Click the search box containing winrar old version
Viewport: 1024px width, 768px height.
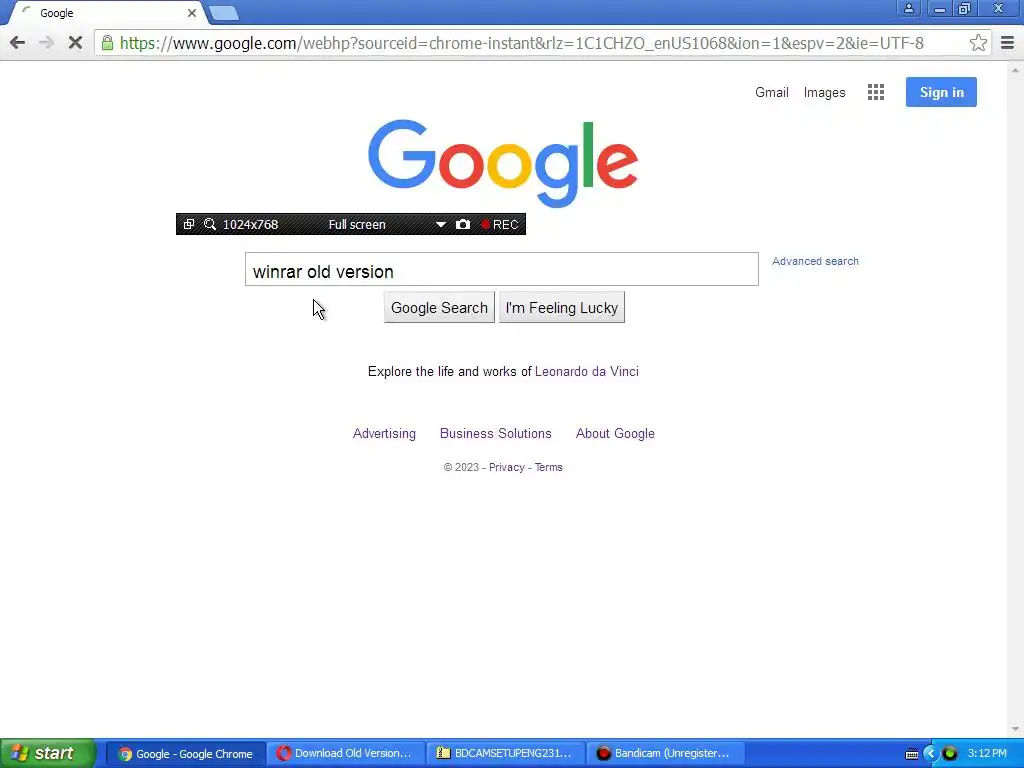tap(502, 269)
